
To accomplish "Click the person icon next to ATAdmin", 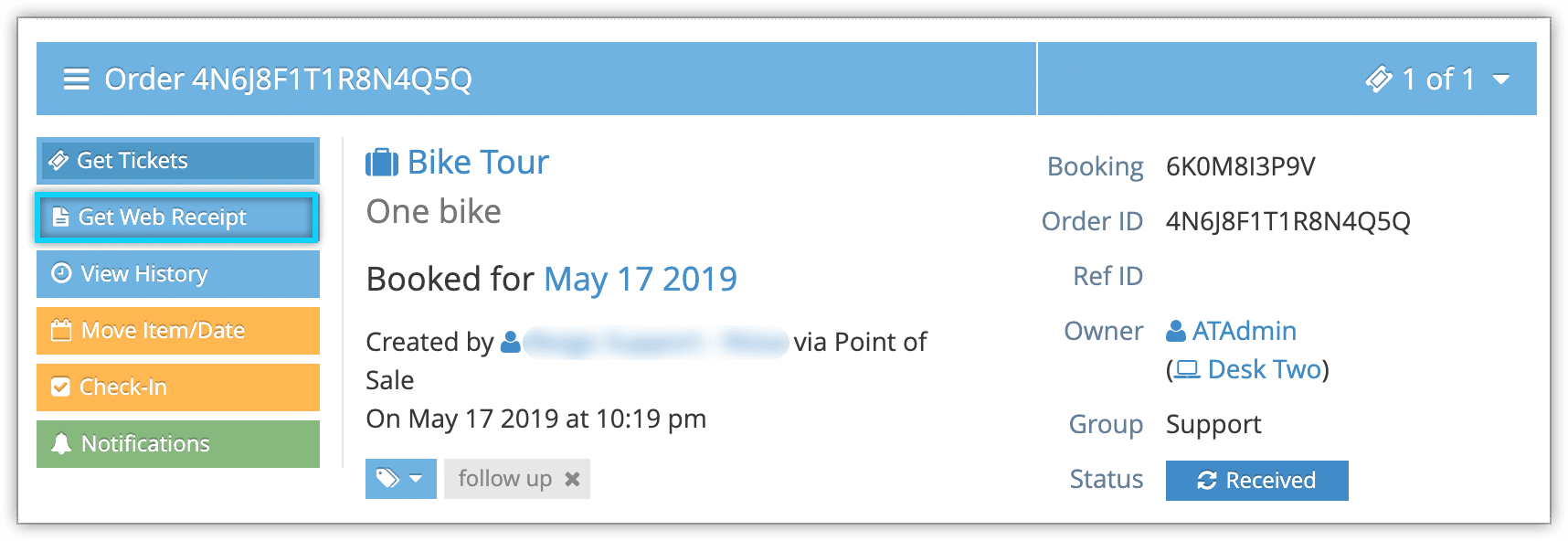I will tap(1176, 331).
